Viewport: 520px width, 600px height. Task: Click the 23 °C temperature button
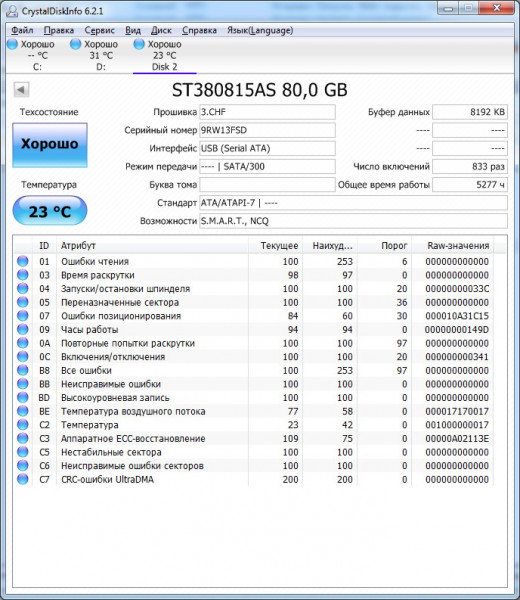(x=50, y=211)
